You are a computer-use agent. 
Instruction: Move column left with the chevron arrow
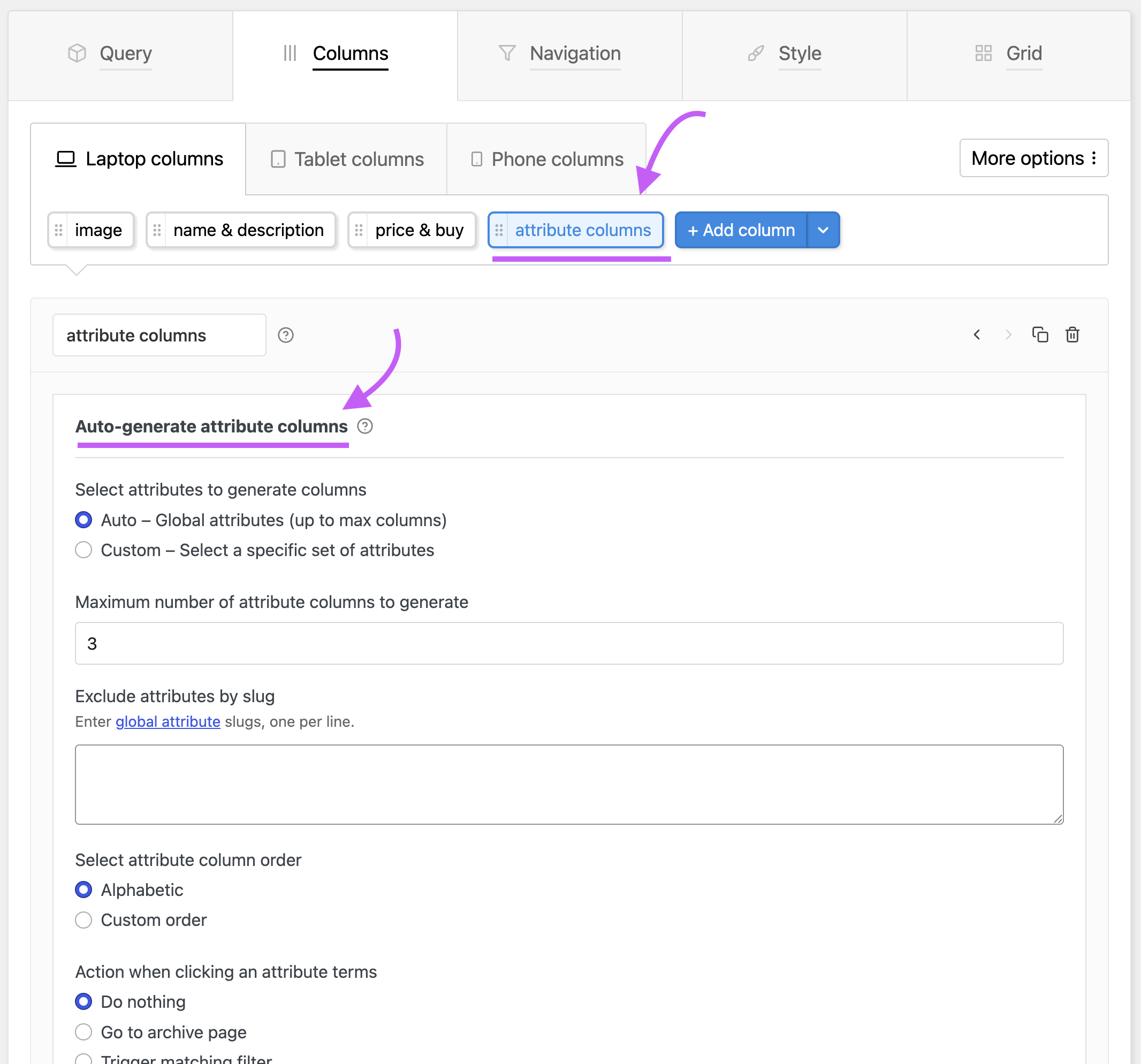pos(977,335)
